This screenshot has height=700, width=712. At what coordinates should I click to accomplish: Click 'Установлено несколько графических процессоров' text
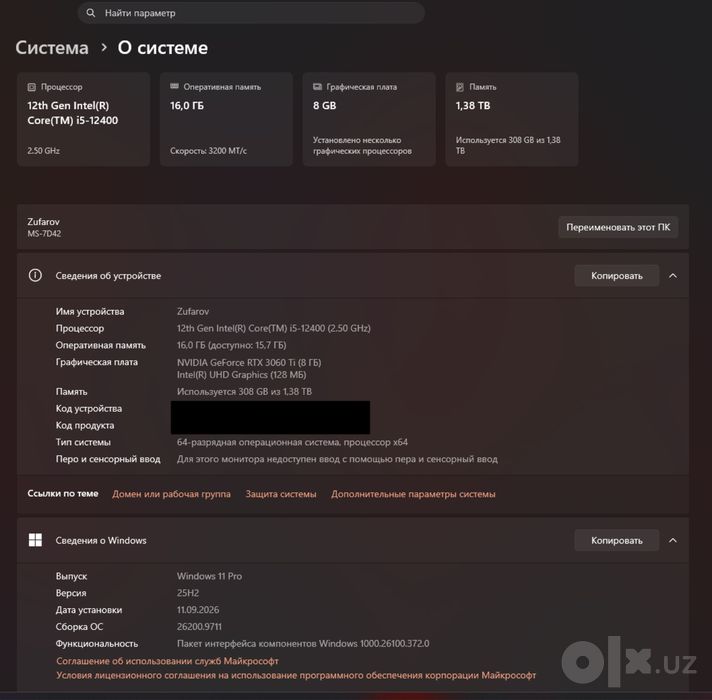tap(362, 145)
